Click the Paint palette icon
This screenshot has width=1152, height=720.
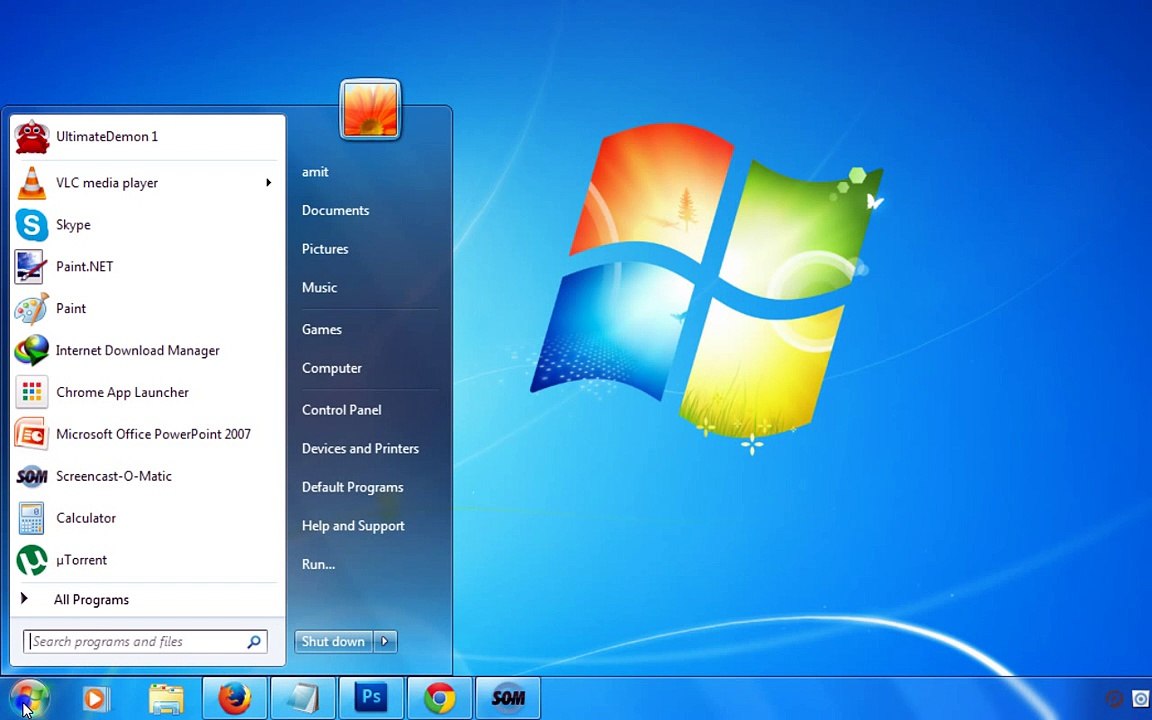[x=32, y=309]
